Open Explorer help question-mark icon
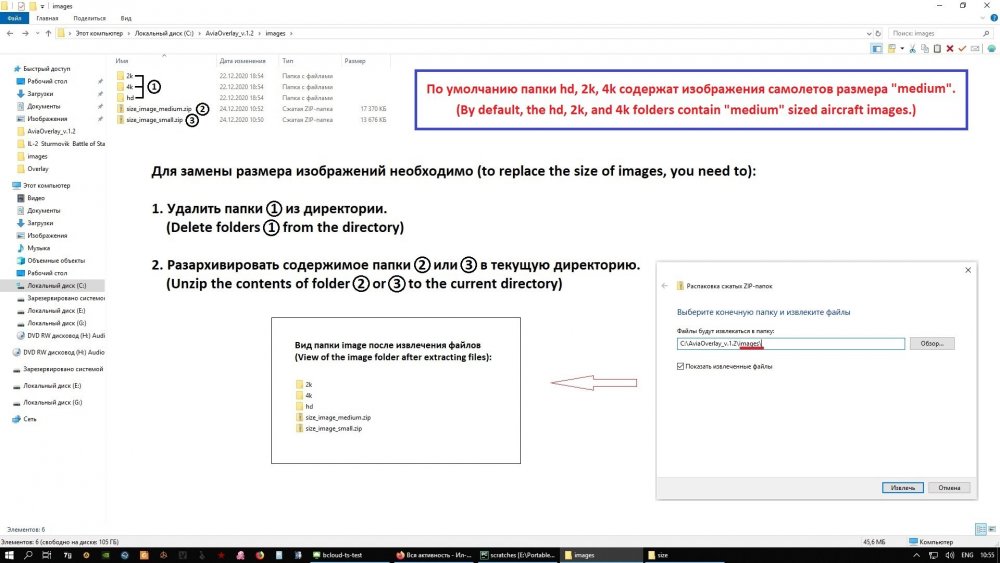 pos(994,18)
